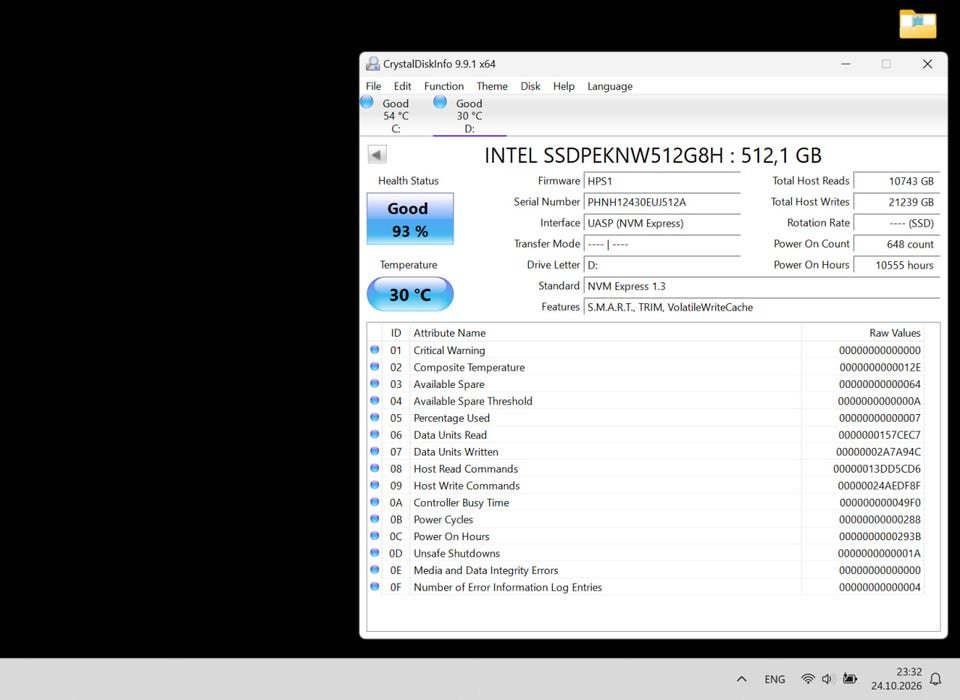This screenshot has height=700, width=960.
Task: Click the 30 °C temperature button
Action: 410,294
